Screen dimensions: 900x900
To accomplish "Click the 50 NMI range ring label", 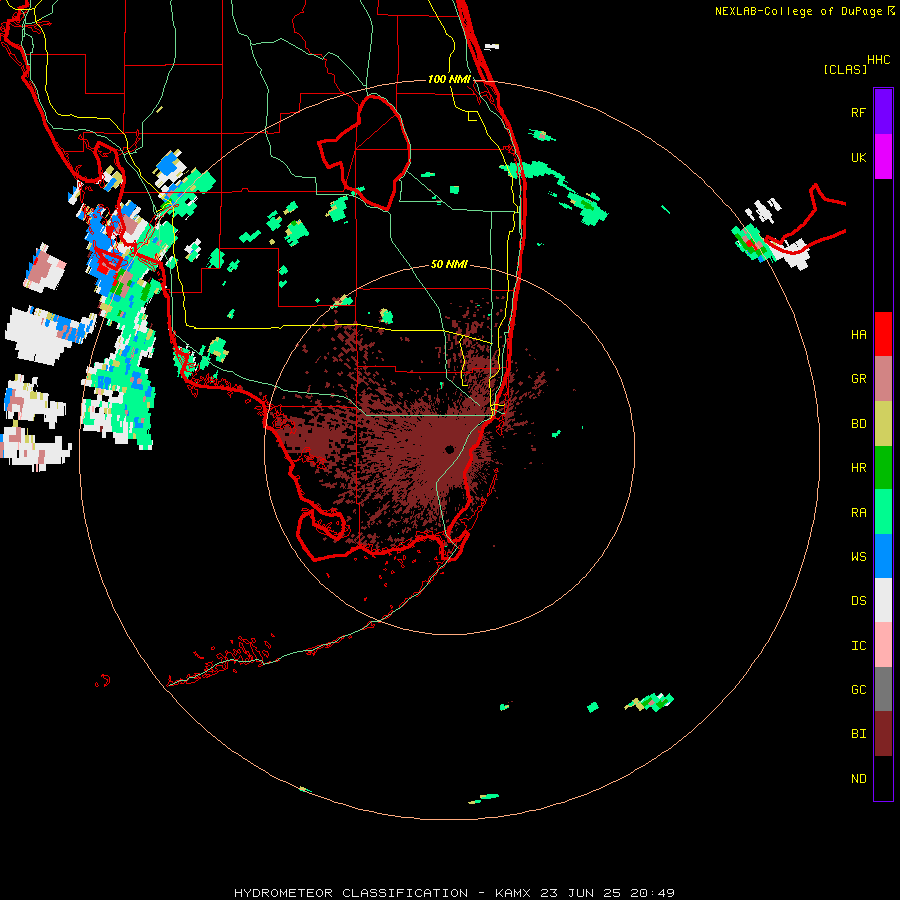I will (449, 264).
